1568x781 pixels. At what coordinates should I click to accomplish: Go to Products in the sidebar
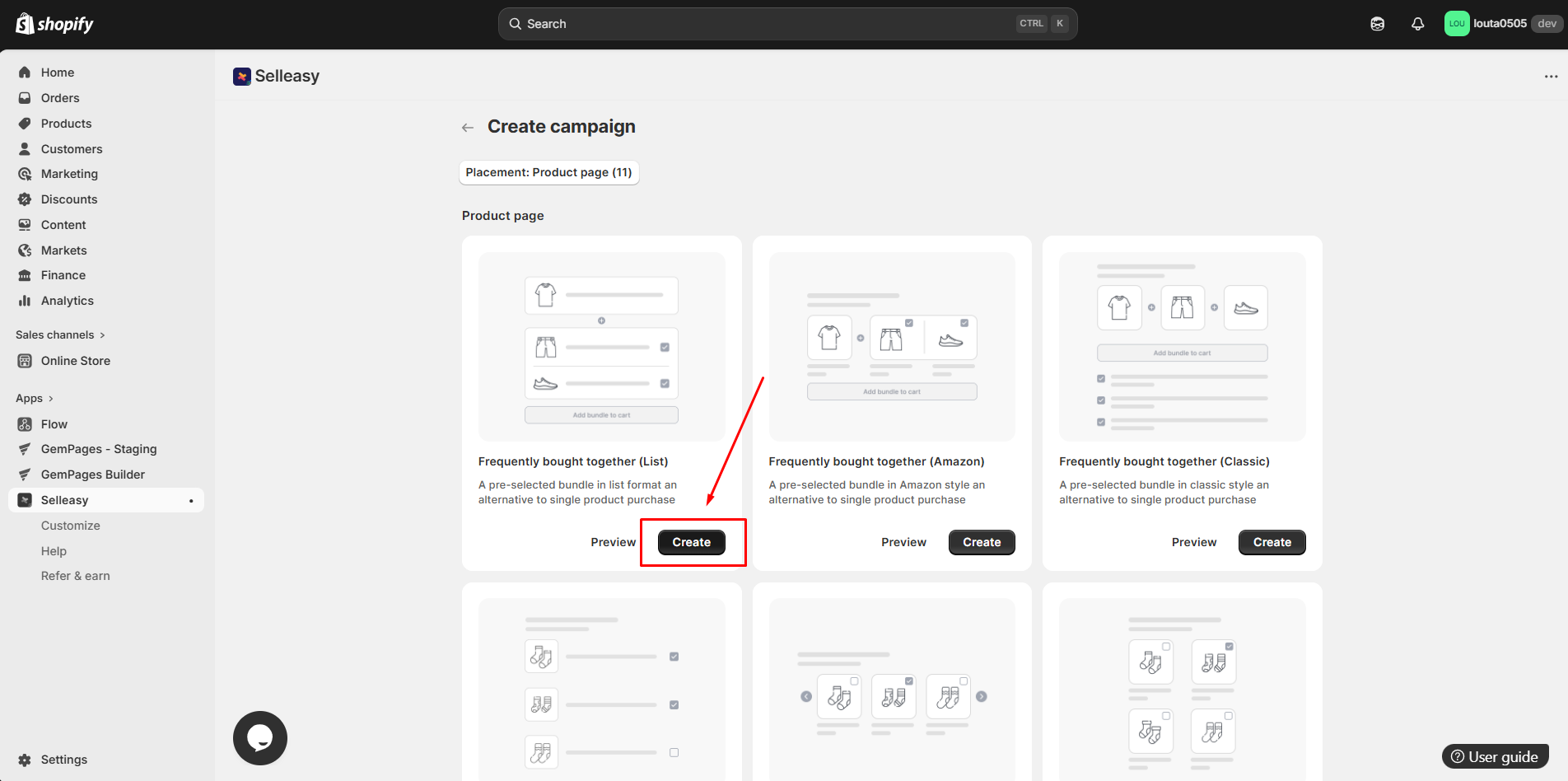(x=67, y=124)
